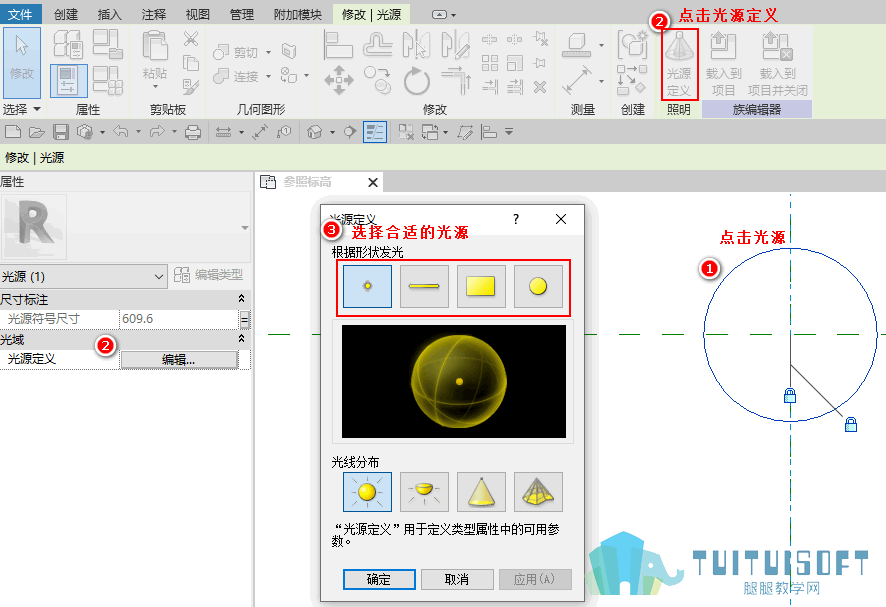Collapse the 光域 section
Screen dimensions: 886x607
[241, 339]
